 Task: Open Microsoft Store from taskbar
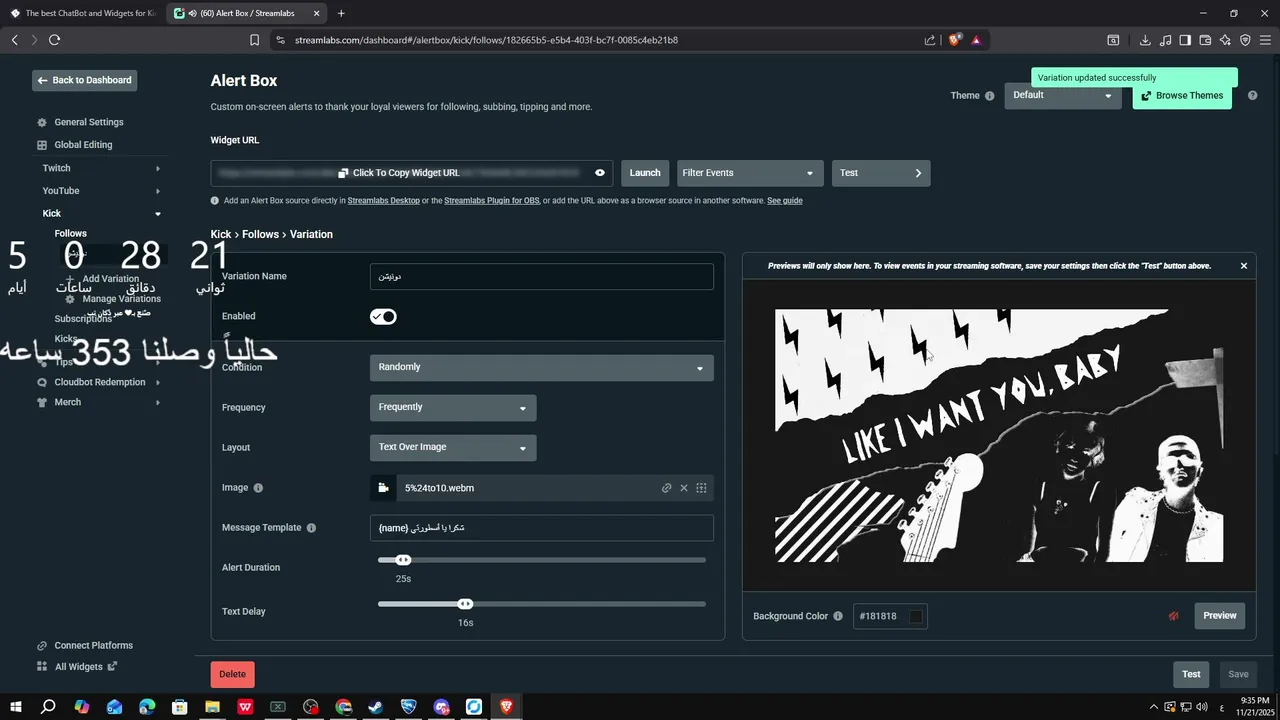point(179,707)
